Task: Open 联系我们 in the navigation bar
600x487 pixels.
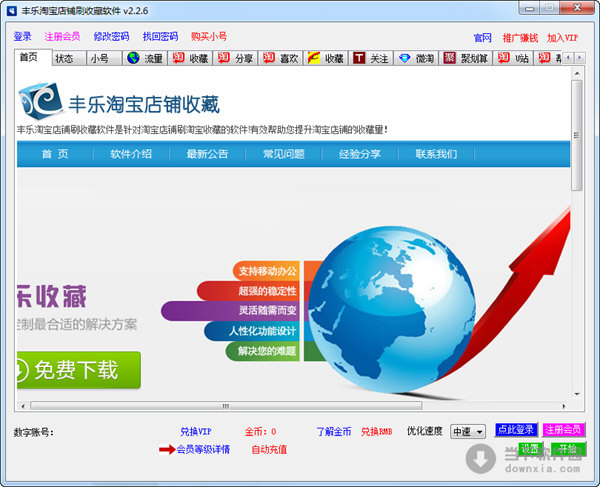Action: 436,154
